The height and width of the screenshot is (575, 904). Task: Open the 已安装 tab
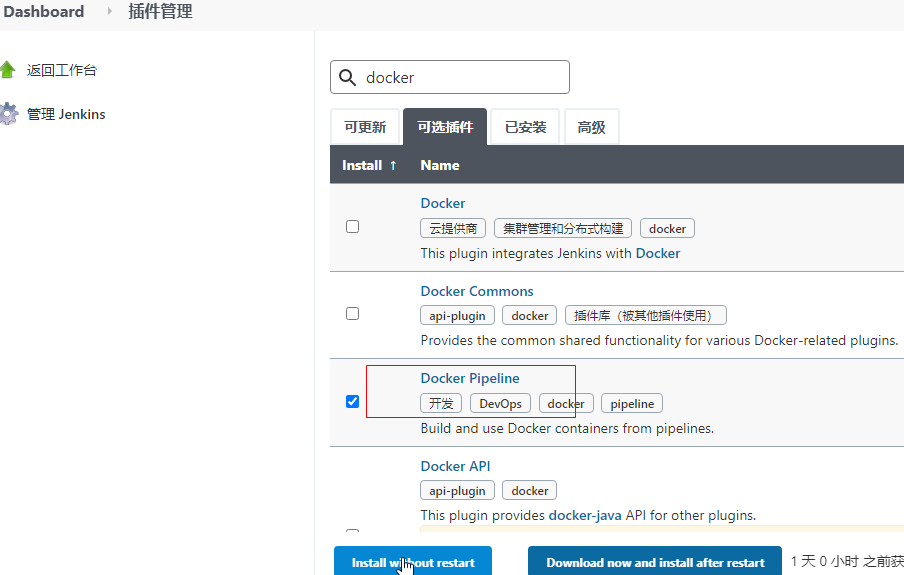(525, 128)
